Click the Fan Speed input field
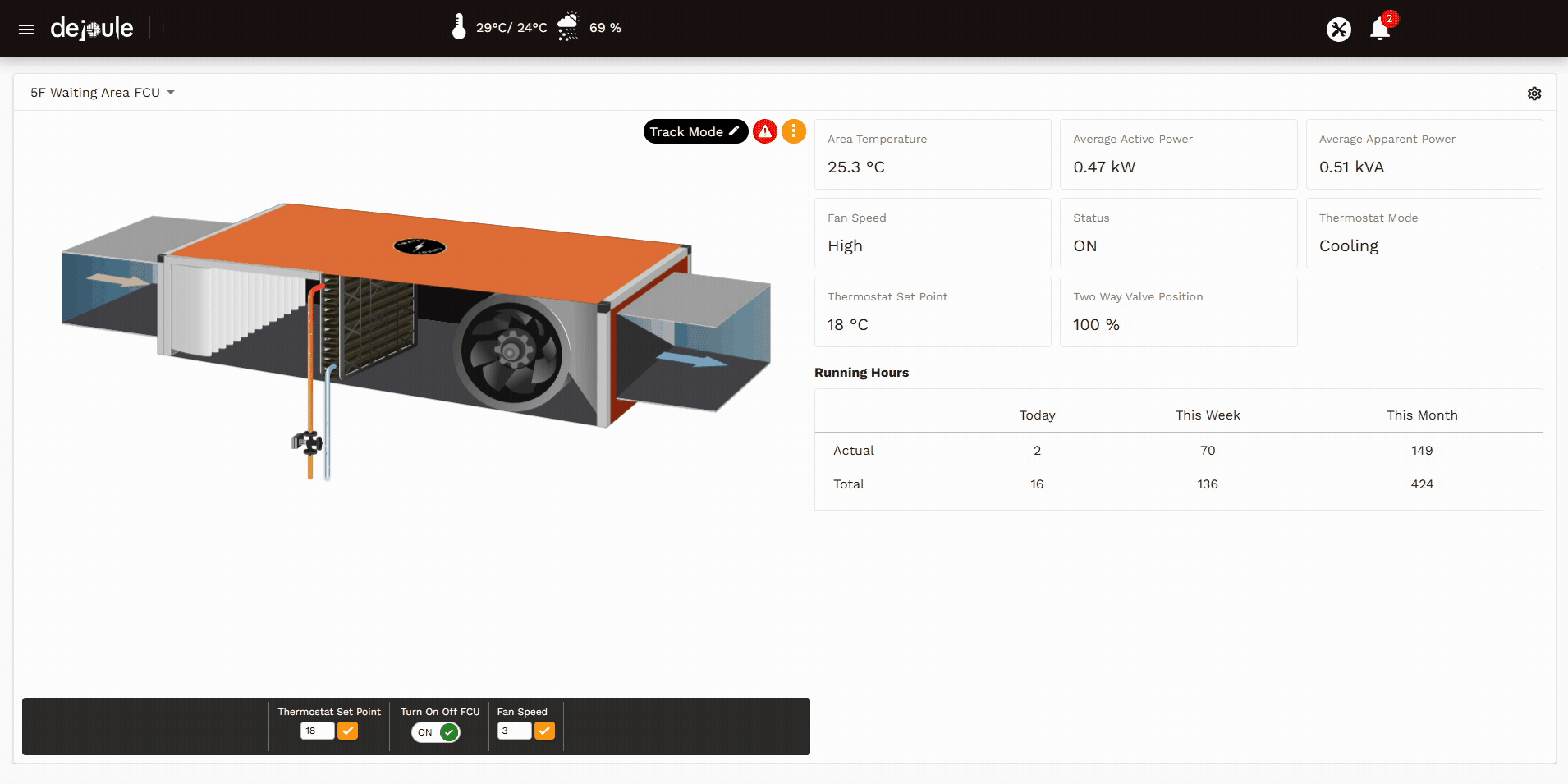The width and height of the screenshot is (1568, 784). (x=515, y=731)
